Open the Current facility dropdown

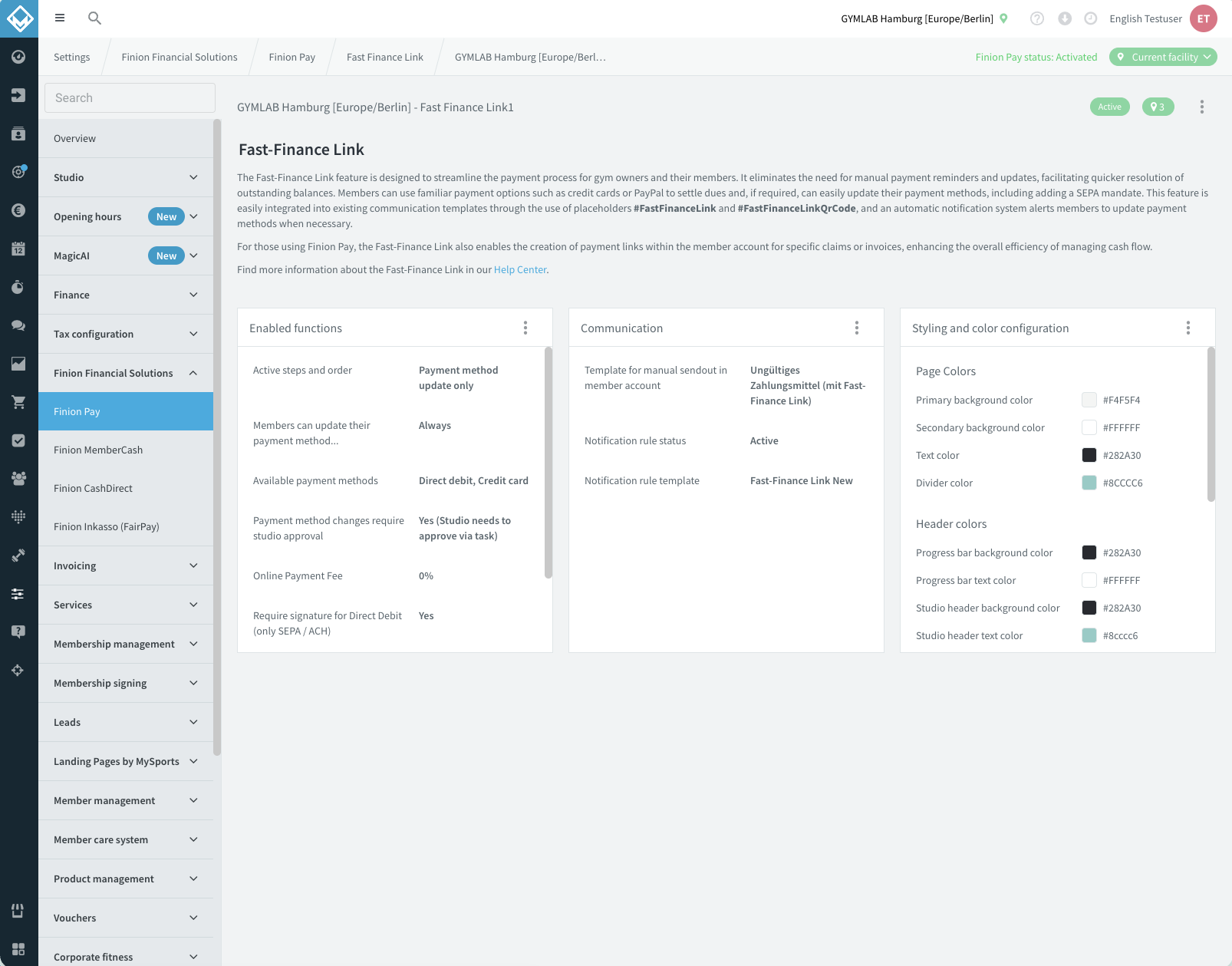(x=1163, y=57)
